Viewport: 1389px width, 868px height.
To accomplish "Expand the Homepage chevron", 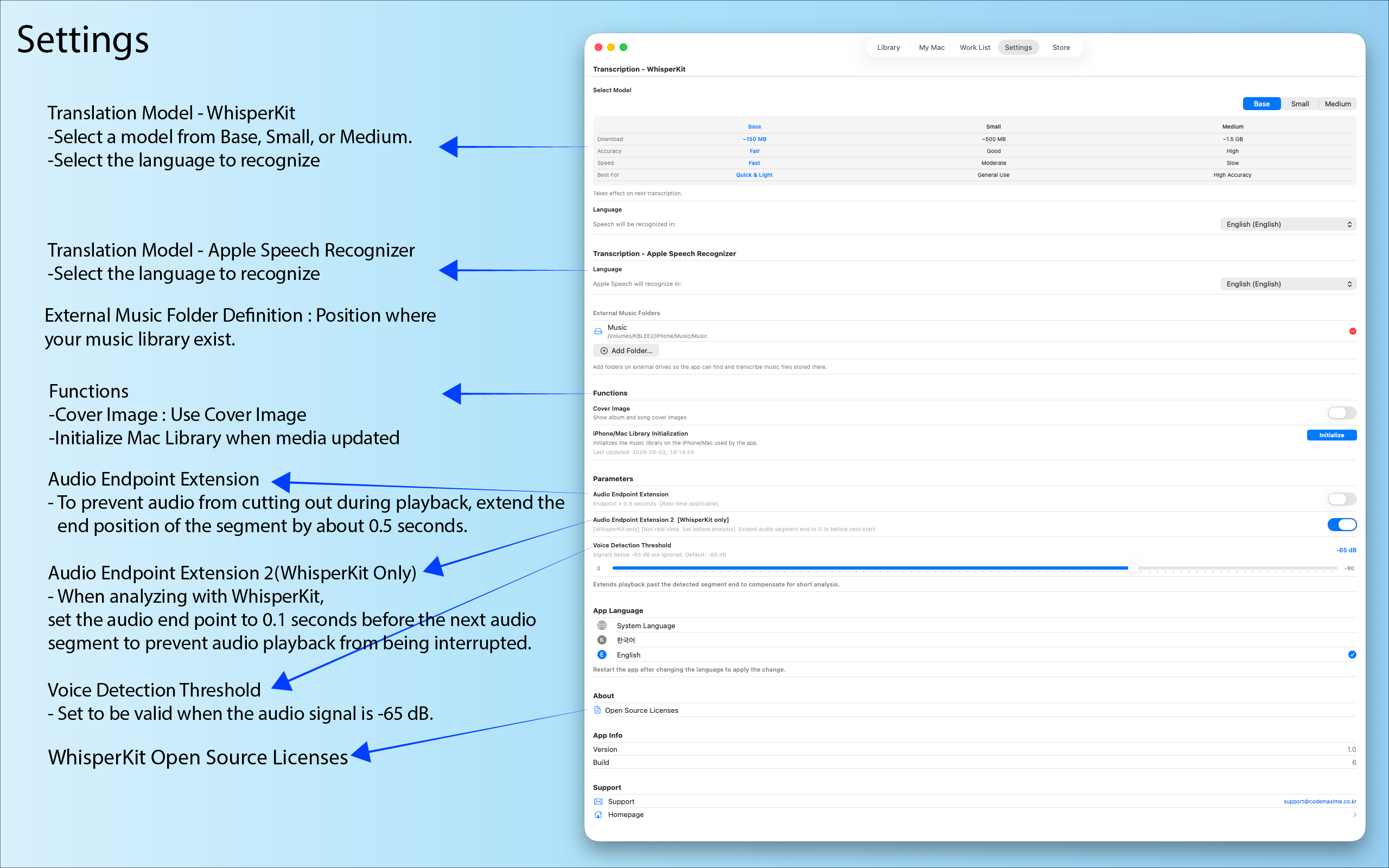I will [1354, 815].
